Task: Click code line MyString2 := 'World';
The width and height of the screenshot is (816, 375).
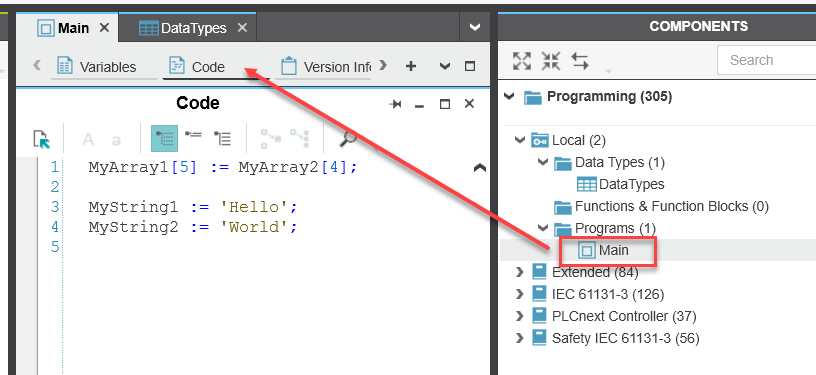Action: 193,227
